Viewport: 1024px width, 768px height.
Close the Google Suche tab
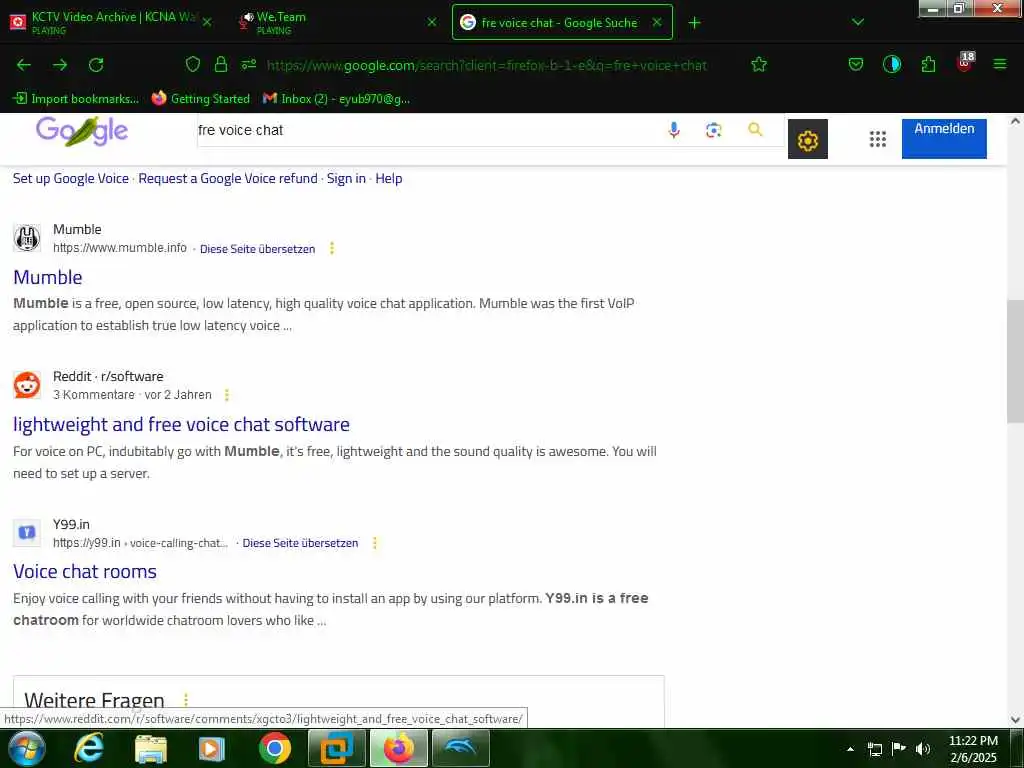click(657, 22)
